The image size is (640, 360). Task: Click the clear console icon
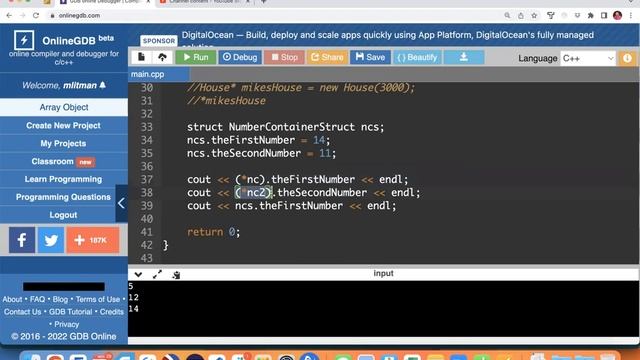[176, 275]
